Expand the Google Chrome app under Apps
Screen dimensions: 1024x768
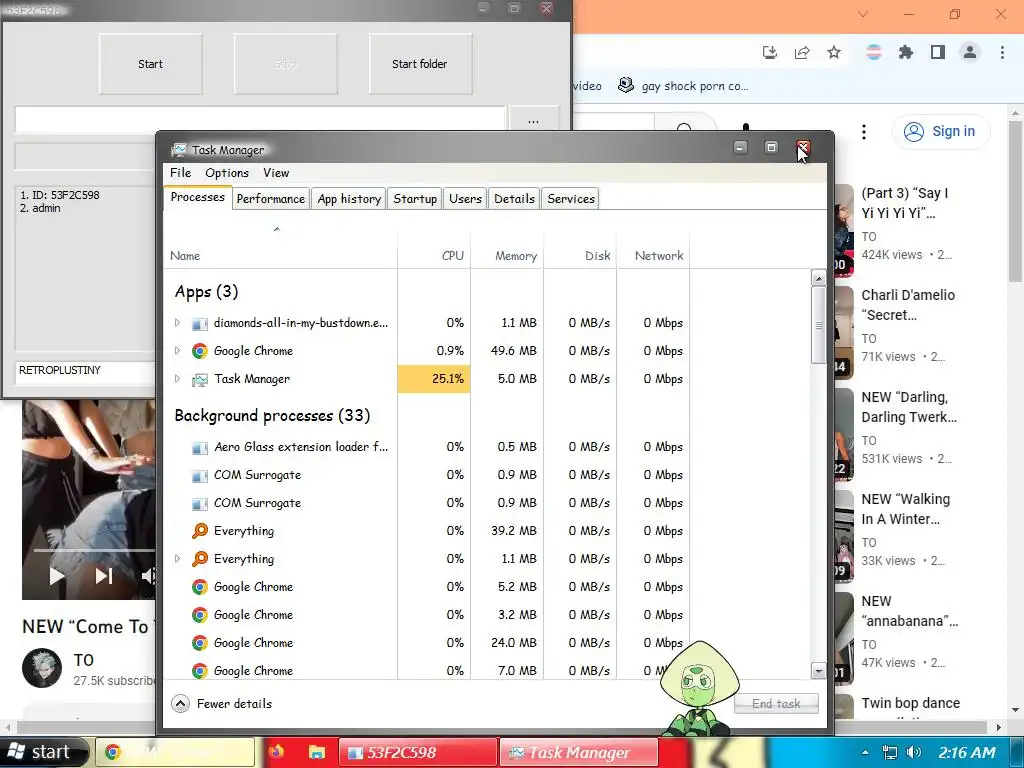click(x=177, y=351)
